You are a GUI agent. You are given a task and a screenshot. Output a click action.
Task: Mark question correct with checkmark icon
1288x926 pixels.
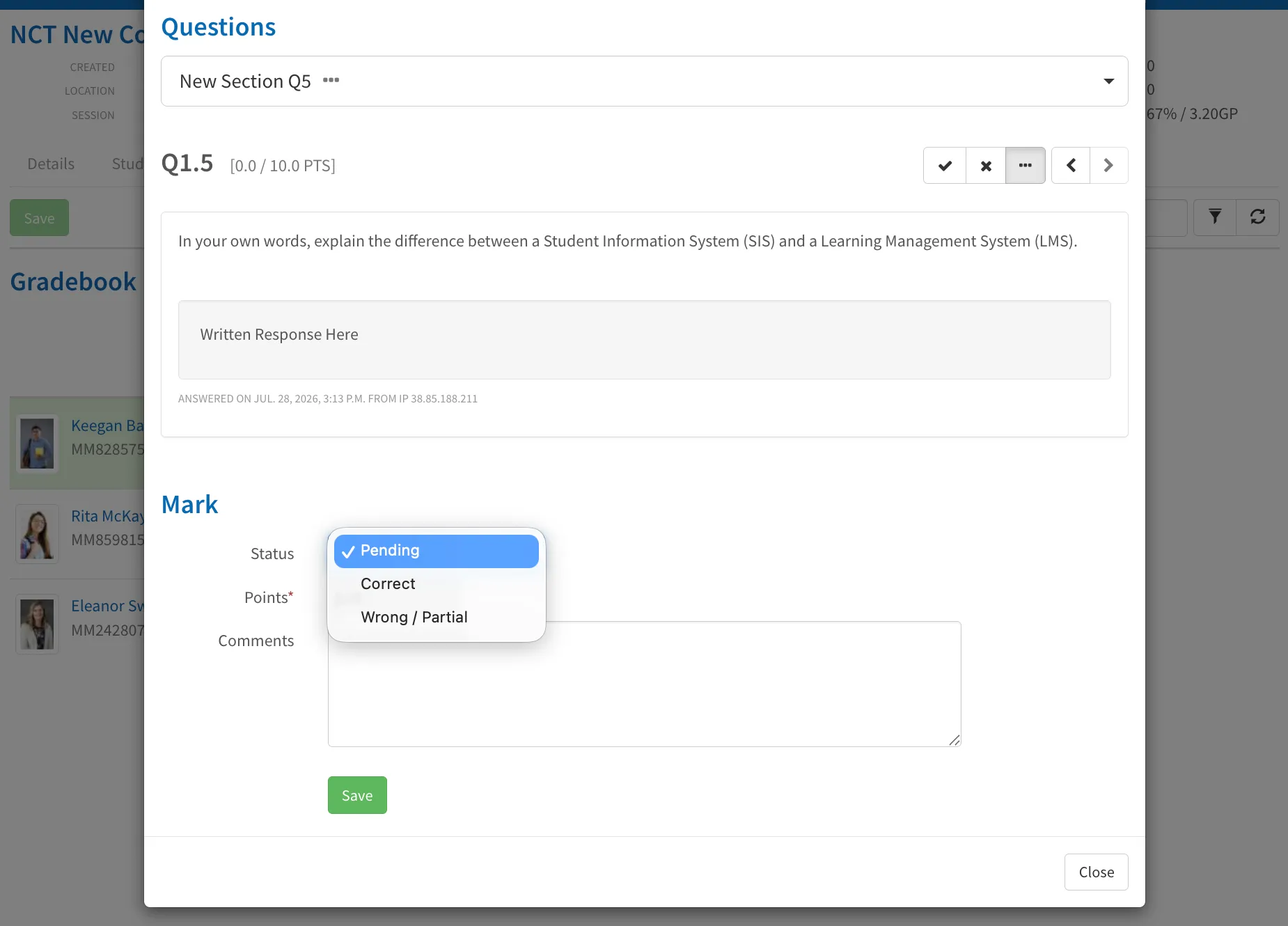945,166
